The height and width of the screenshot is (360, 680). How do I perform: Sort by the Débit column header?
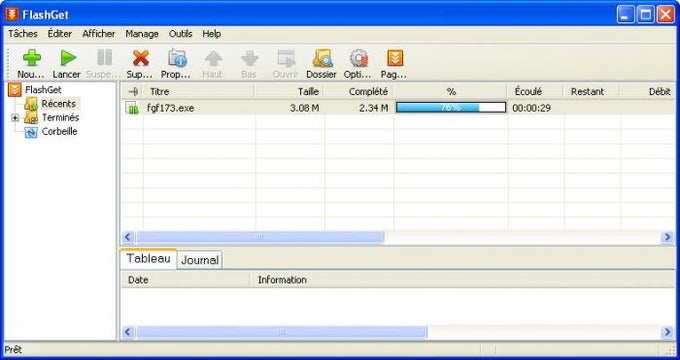(648, 92)
